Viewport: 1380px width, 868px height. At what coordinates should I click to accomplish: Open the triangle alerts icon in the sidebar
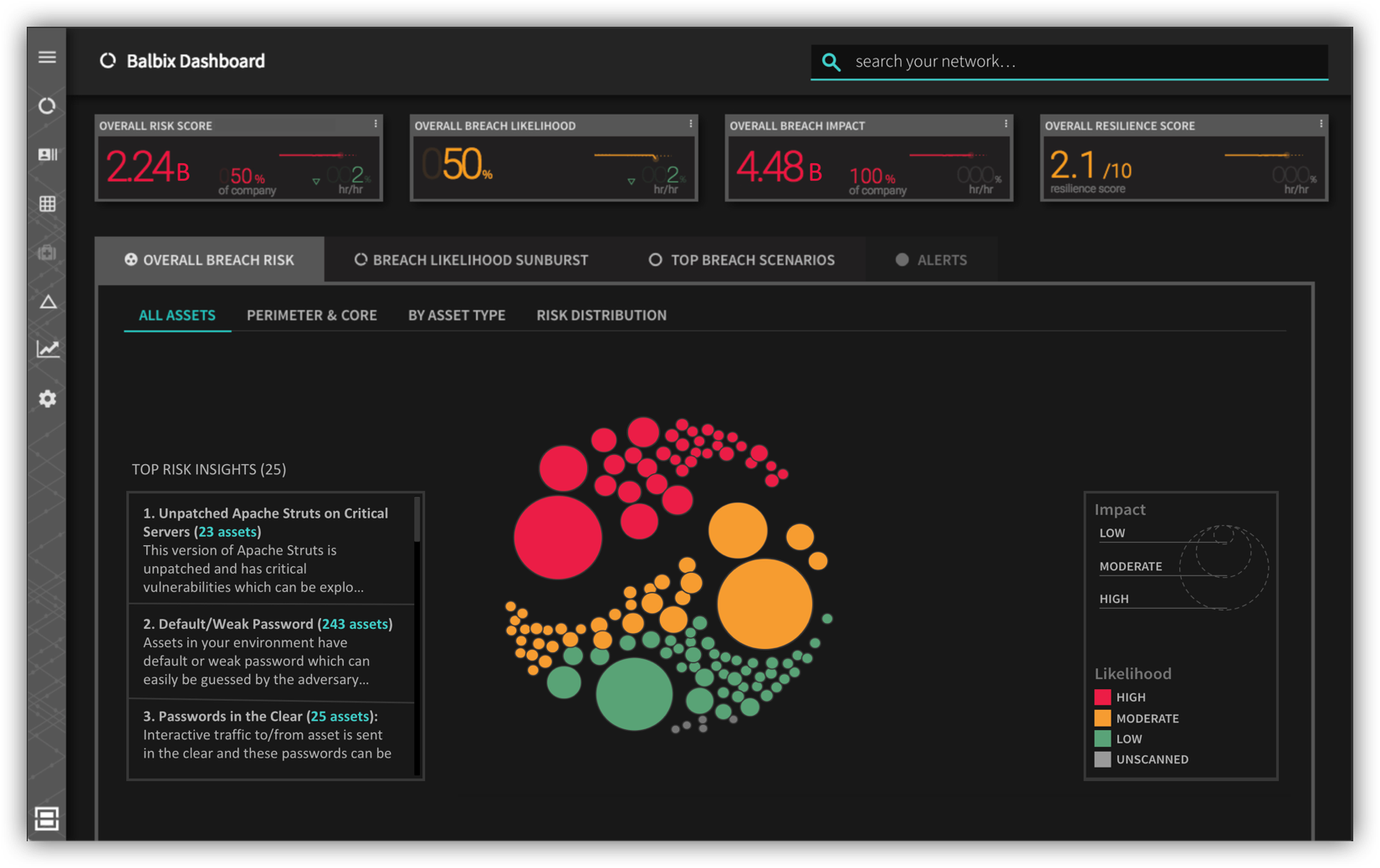tap(48, 302)
